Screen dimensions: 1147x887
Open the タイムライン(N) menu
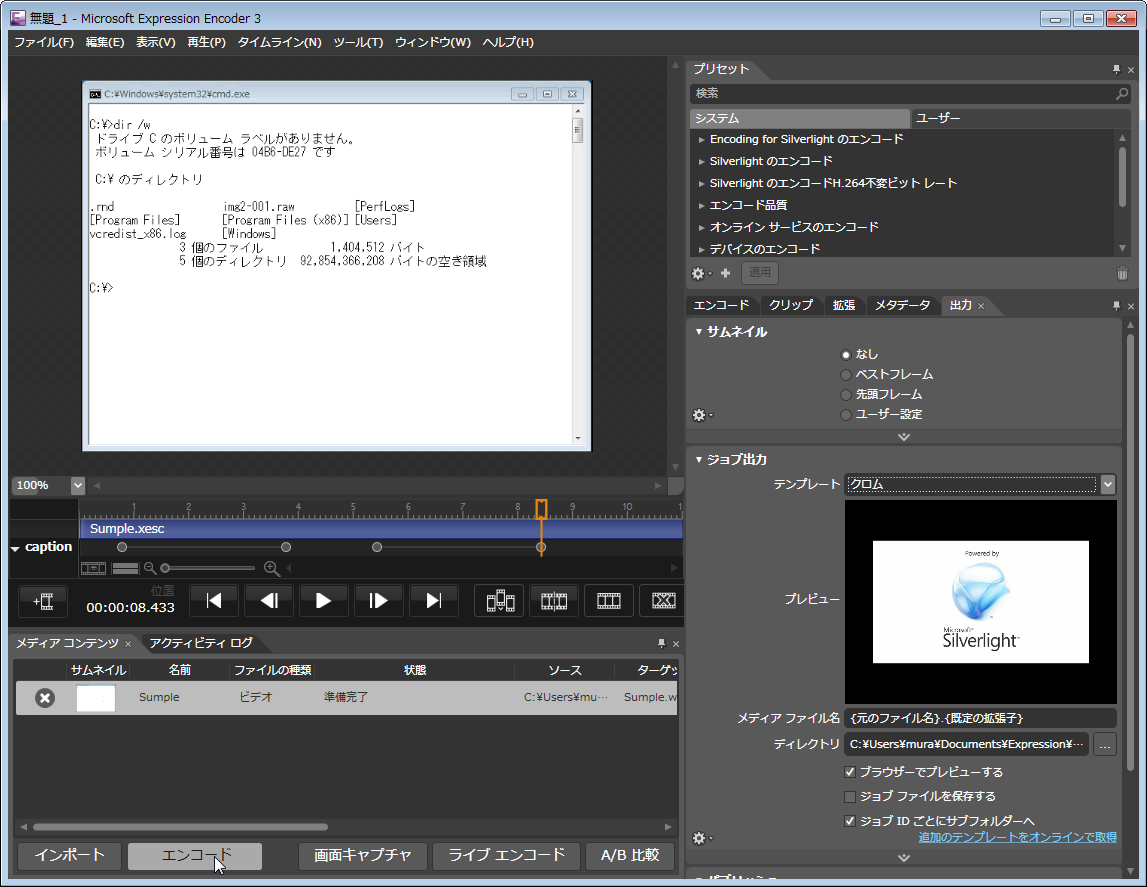(279, 42)
